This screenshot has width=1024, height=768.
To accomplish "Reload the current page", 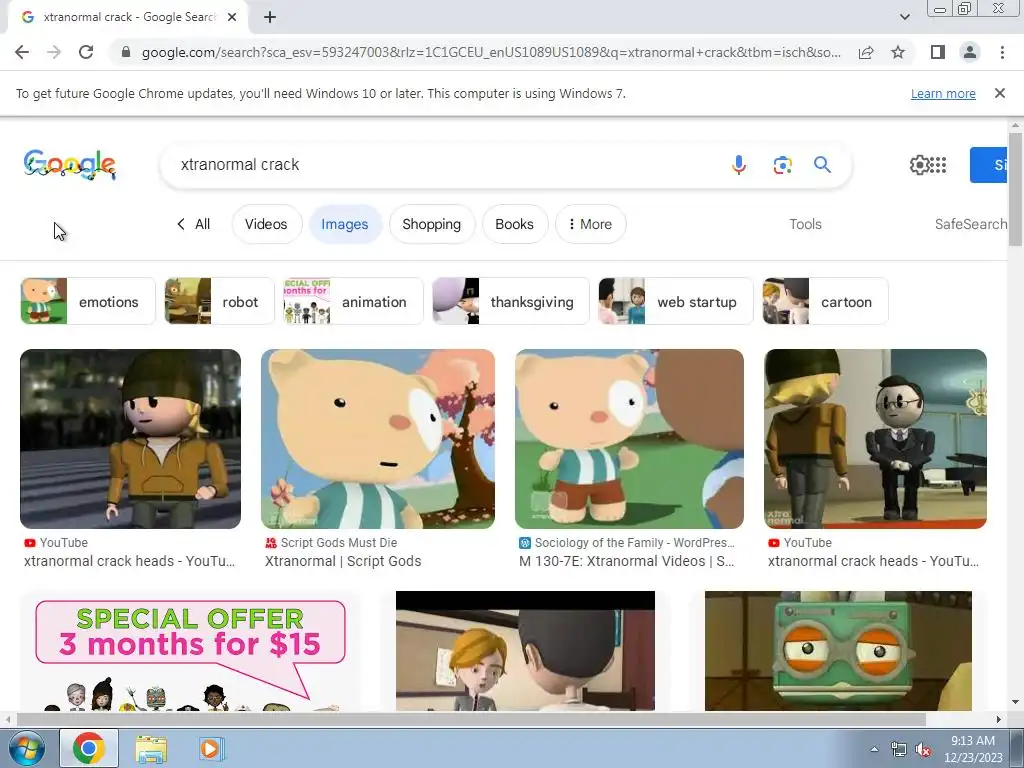I will coord(86,52).
